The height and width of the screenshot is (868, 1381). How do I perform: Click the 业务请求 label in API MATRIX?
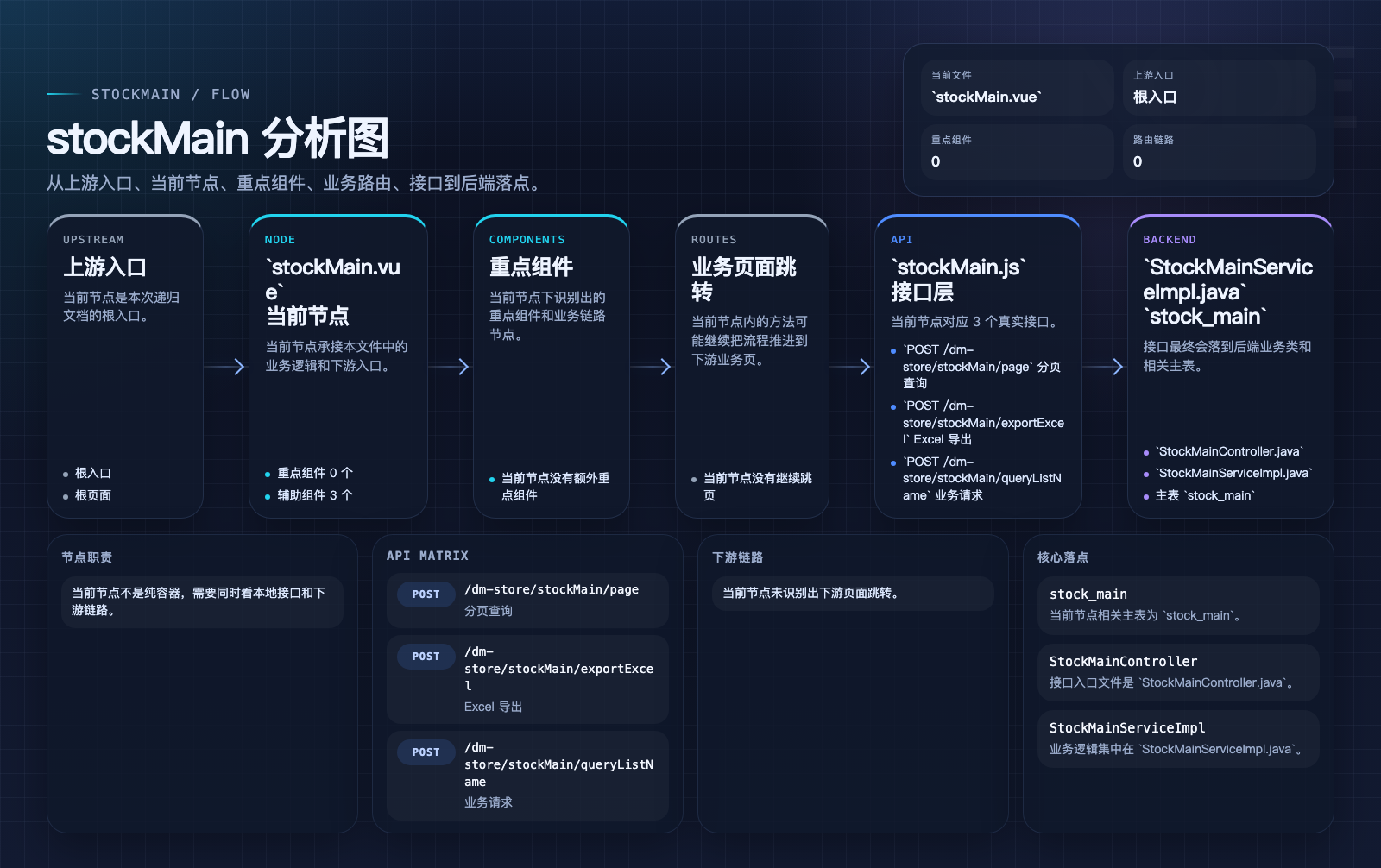click(x=489, y=802)
